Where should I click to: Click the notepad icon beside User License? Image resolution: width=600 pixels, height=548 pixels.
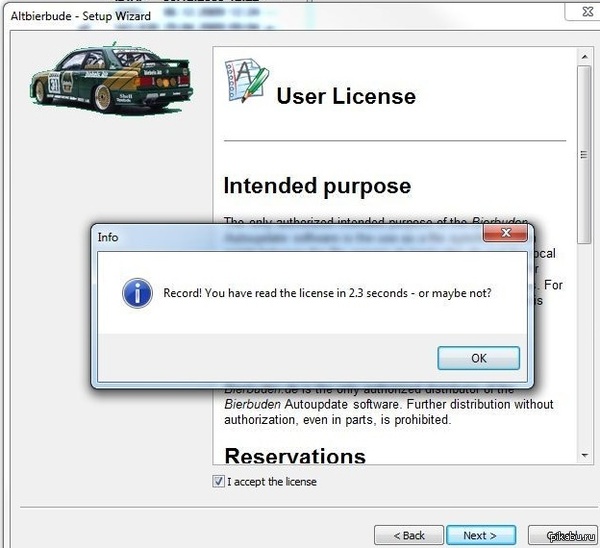243,82
